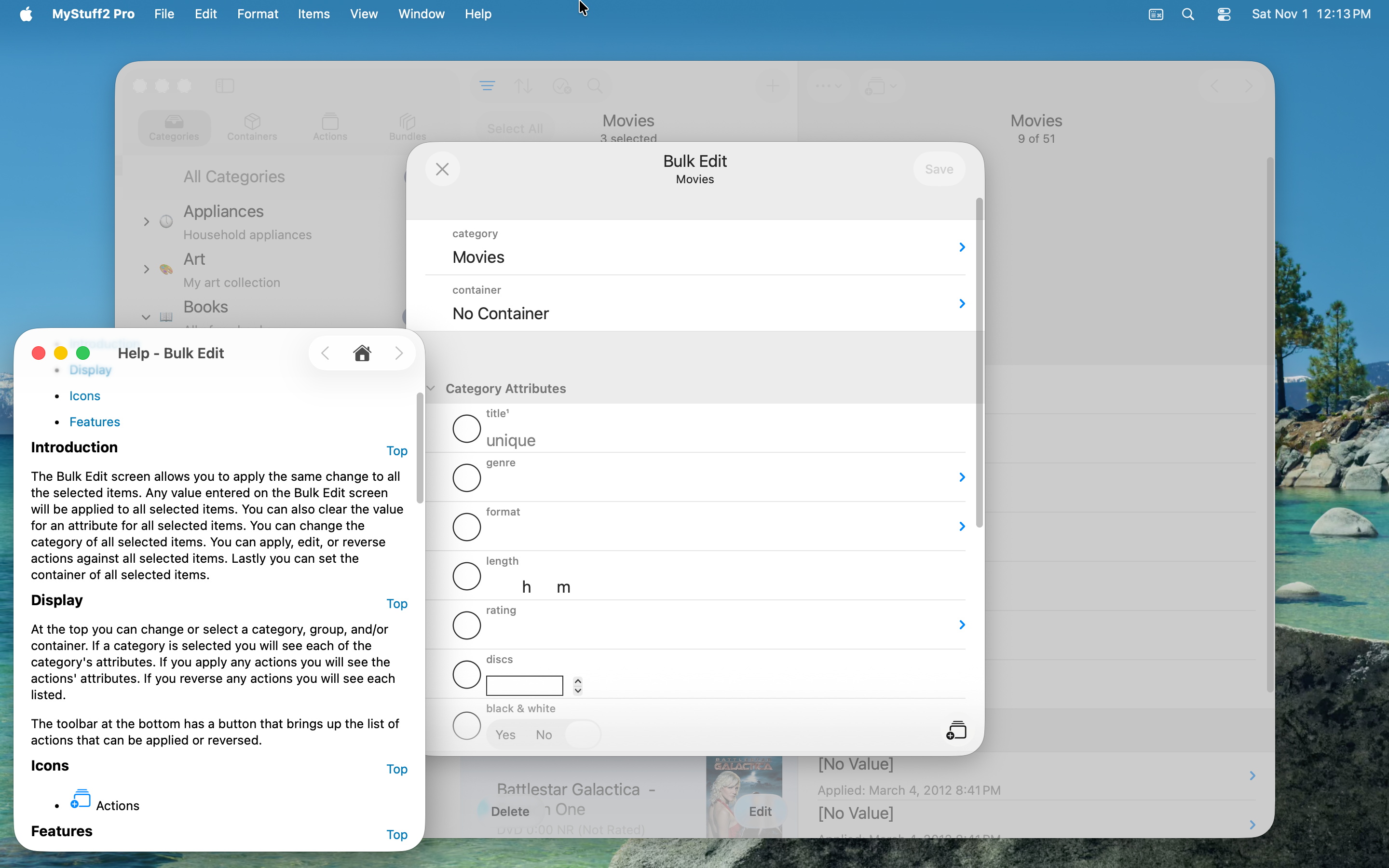Go forward in the Help window

399,353
